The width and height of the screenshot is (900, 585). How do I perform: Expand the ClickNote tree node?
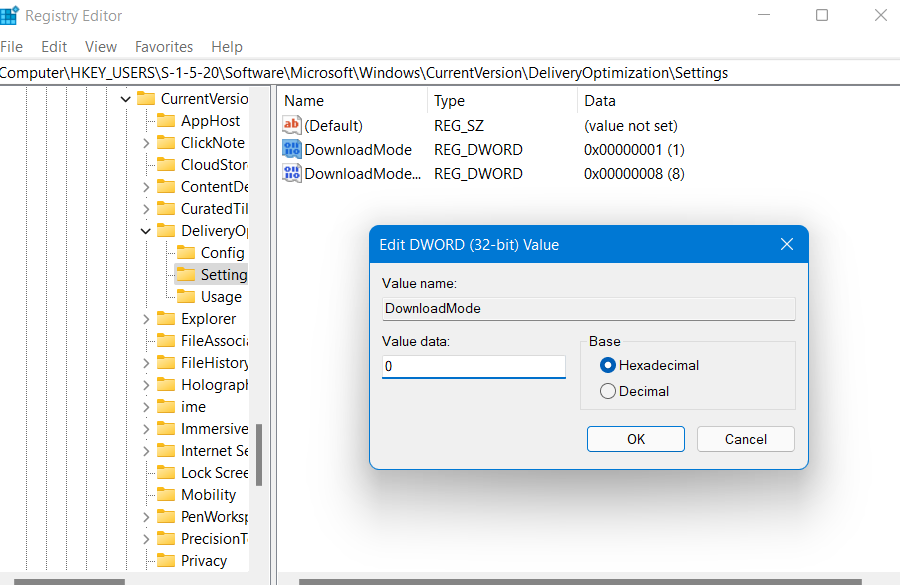(x=146, y=143)
